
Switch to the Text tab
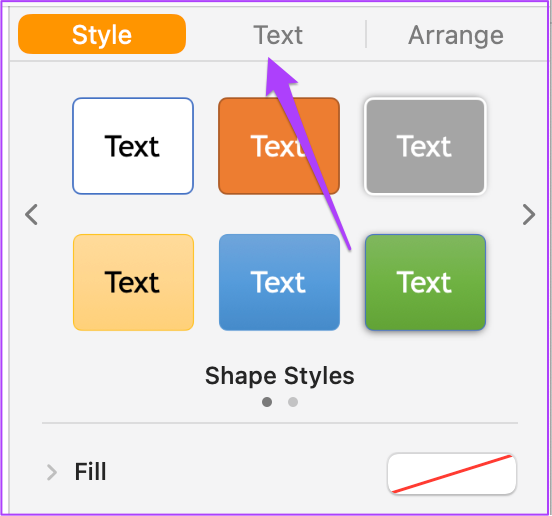(x=278, y=35)
